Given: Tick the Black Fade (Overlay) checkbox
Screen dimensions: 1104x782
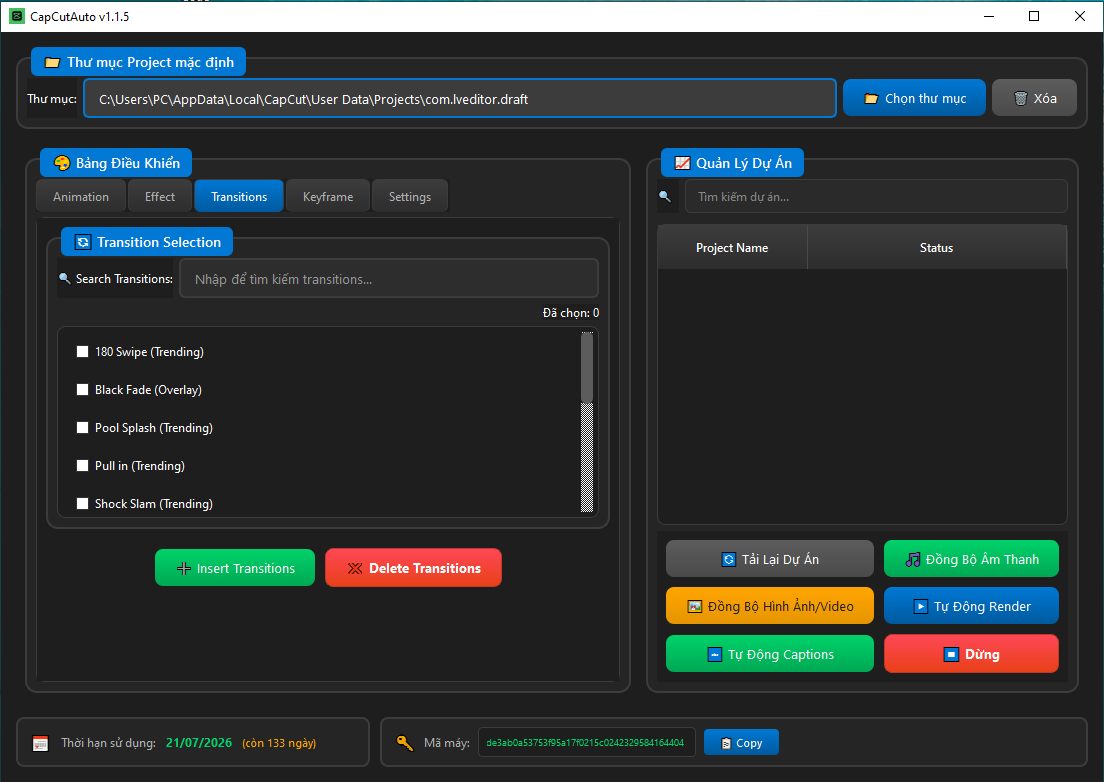Looking at the screenshot, I should (82, 389).
